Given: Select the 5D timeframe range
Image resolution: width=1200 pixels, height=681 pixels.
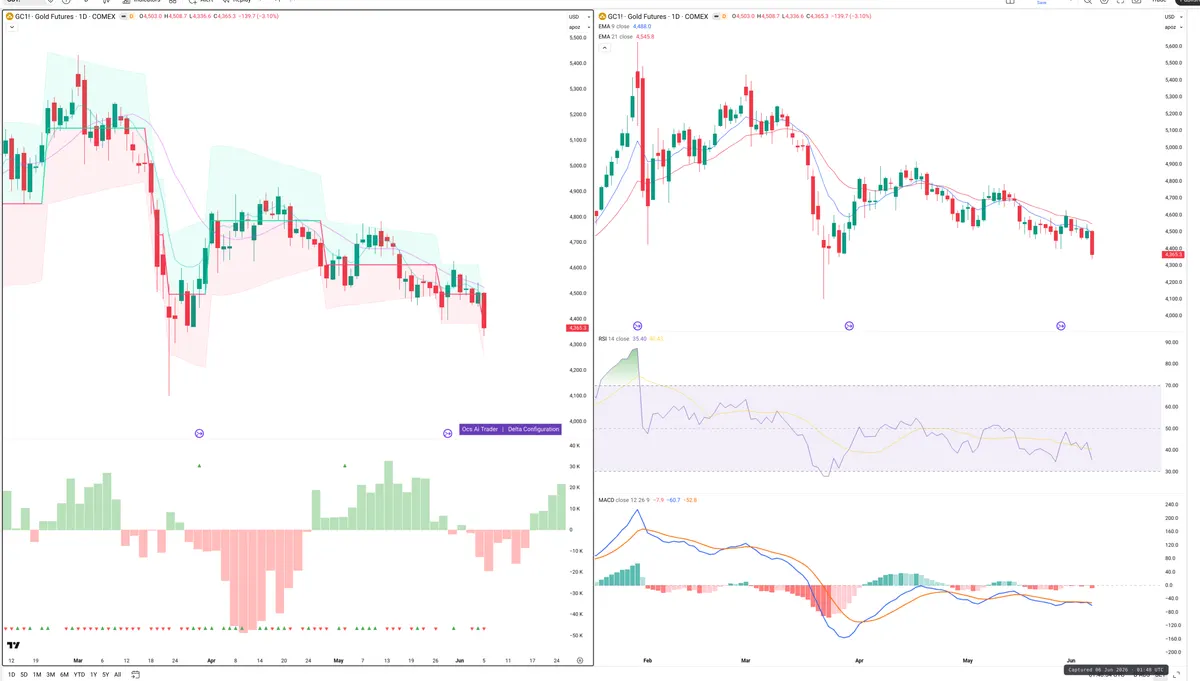Looking at the screenshot, I should pos(24,675).
